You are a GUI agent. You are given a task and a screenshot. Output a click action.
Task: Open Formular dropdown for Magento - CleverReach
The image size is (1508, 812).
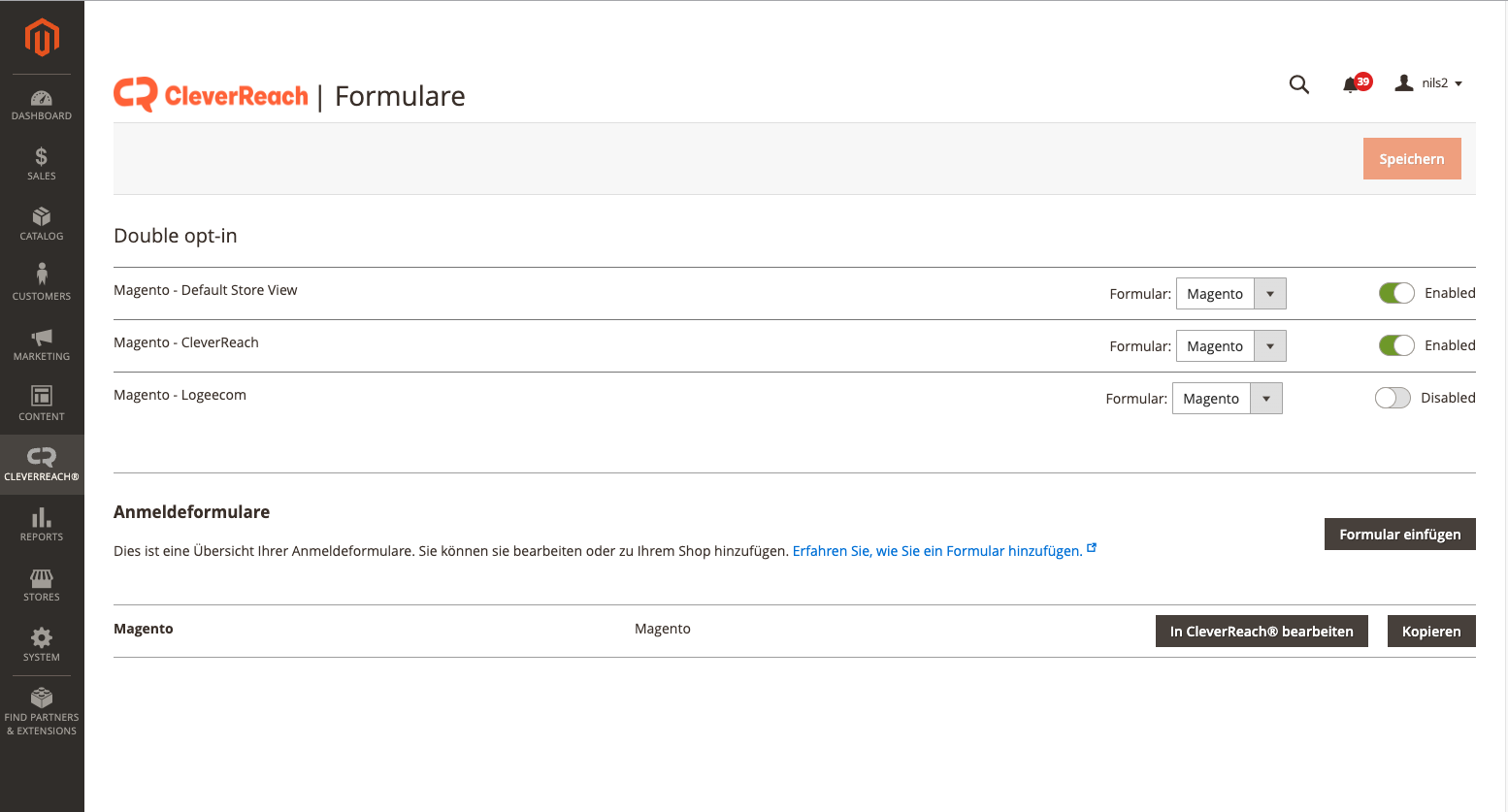1230,346
